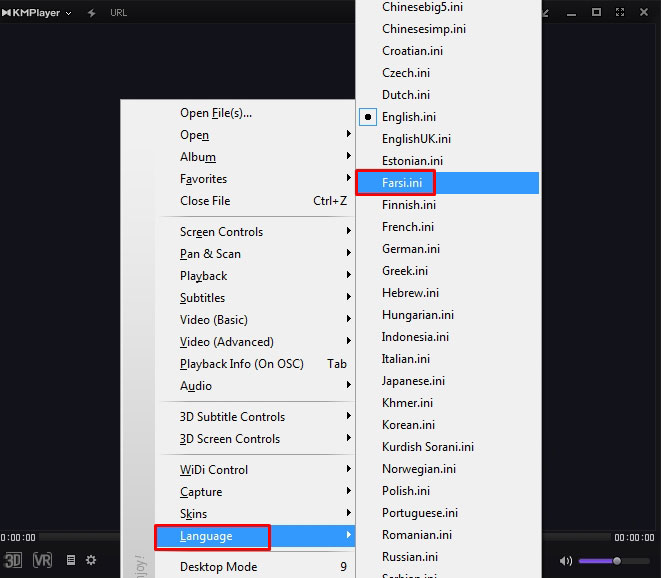This screenshot has width=661, height=578.
Task: Choose Kurdish Sorani.ini language
Action: click(x=448, y=446)
